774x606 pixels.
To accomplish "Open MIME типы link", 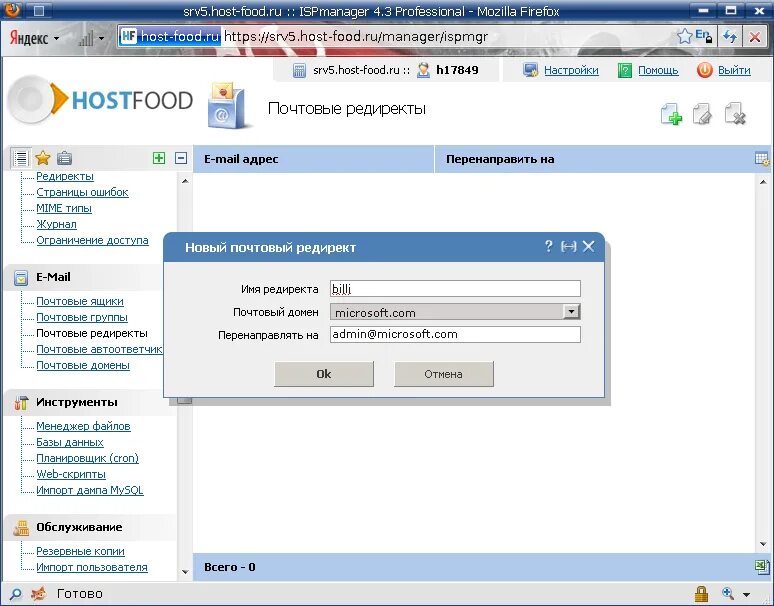I will tap(64, 208).
